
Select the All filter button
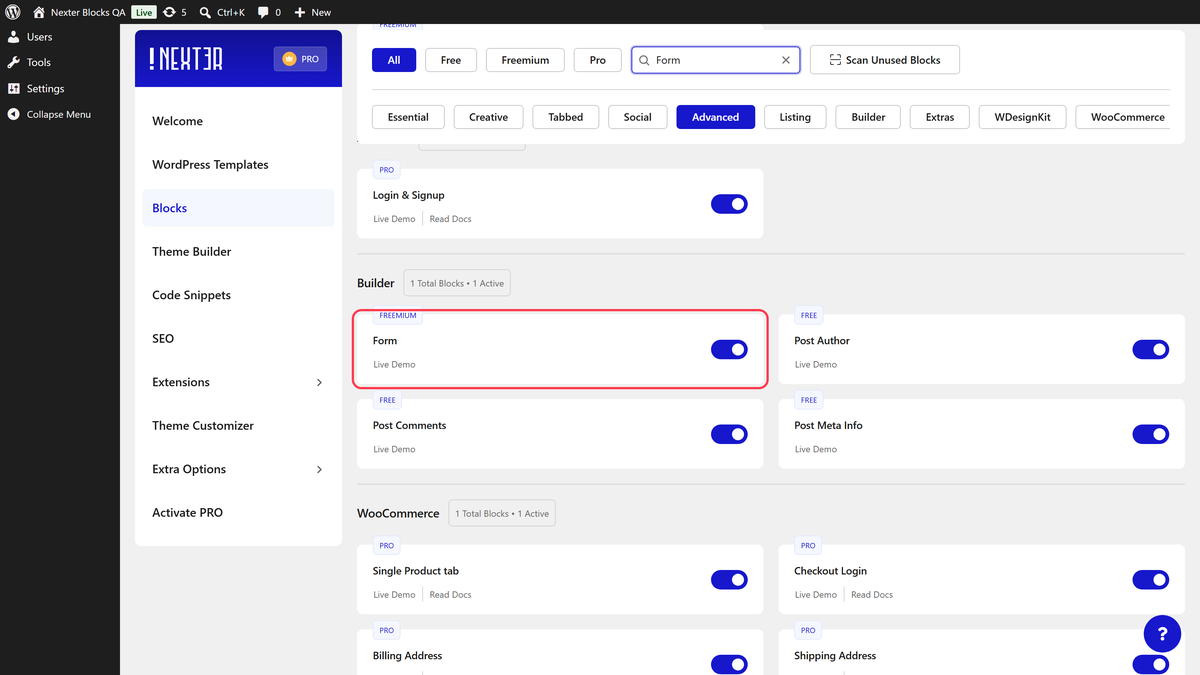click(x=394, y=60)
